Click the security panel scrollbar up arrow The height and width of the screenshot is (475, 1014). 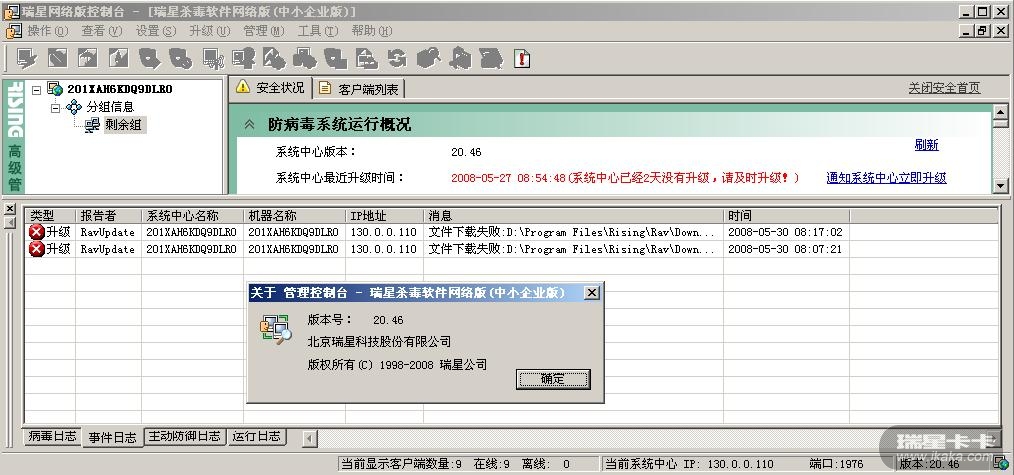(1000, 114)
